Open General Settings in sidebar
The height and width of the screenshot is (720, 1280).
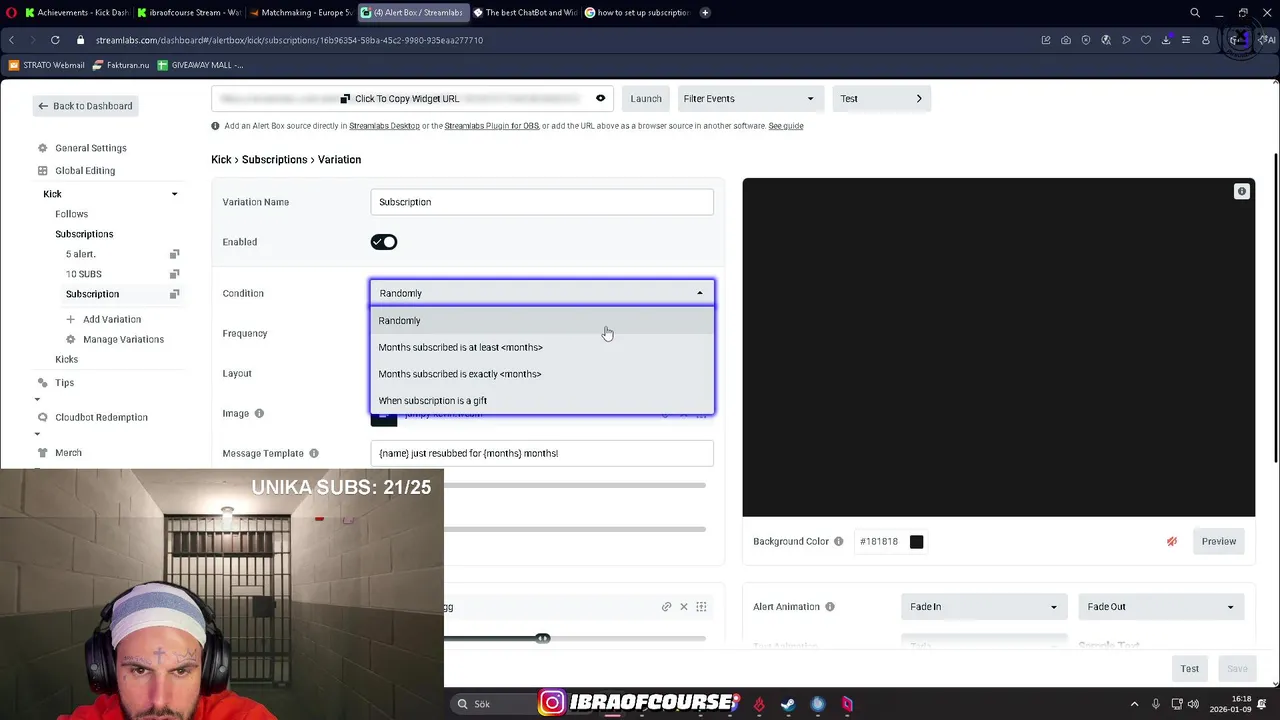91,148
